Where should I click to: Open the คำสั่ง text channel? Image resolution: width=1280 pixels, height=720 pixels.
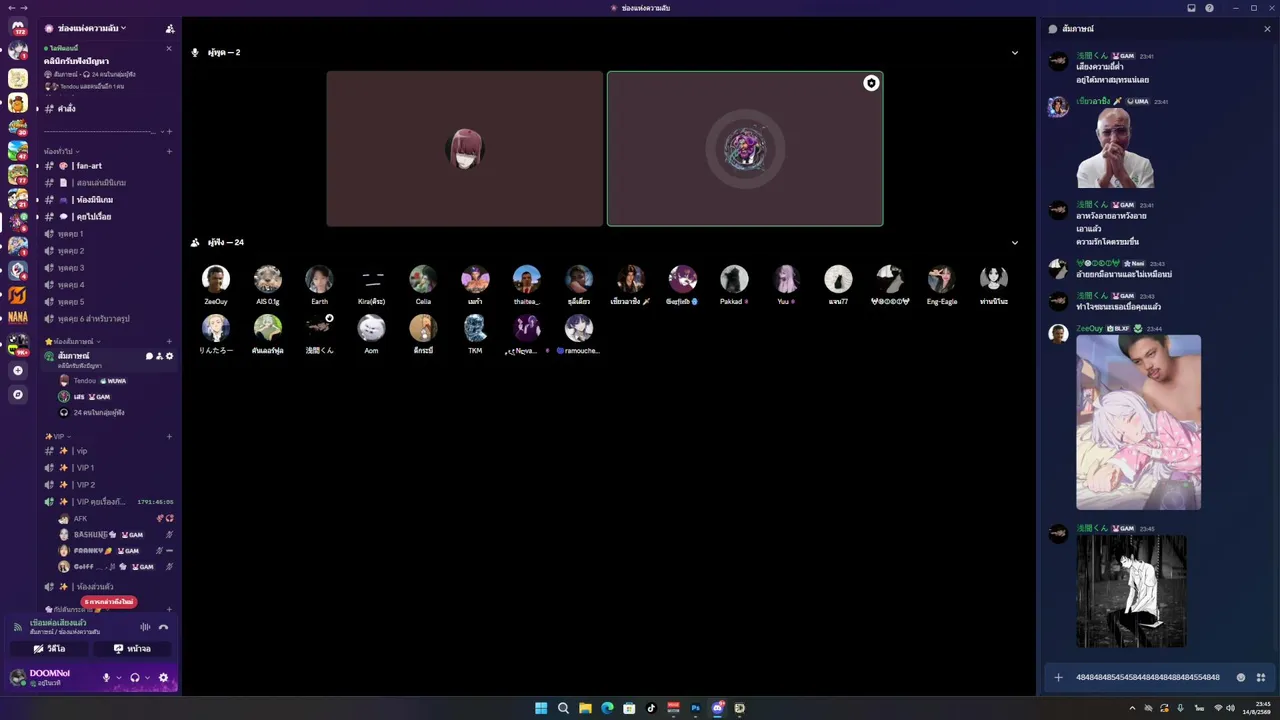pyautogui.click(x=108, y=108)
